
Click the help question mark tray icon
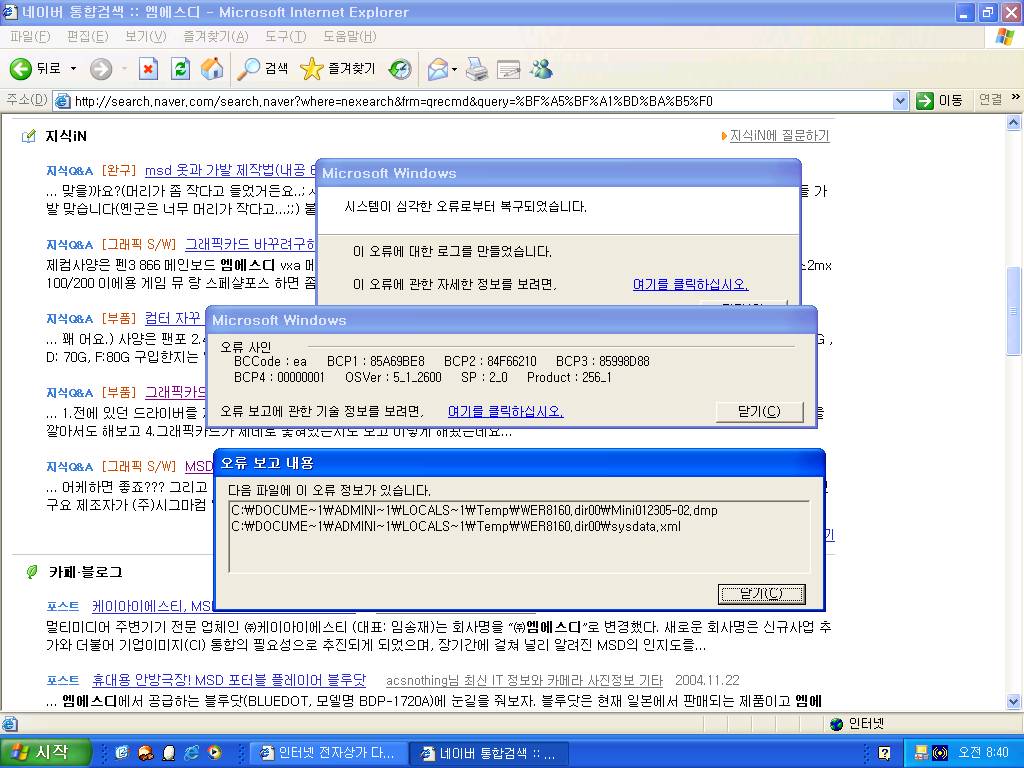coord(884,753)
